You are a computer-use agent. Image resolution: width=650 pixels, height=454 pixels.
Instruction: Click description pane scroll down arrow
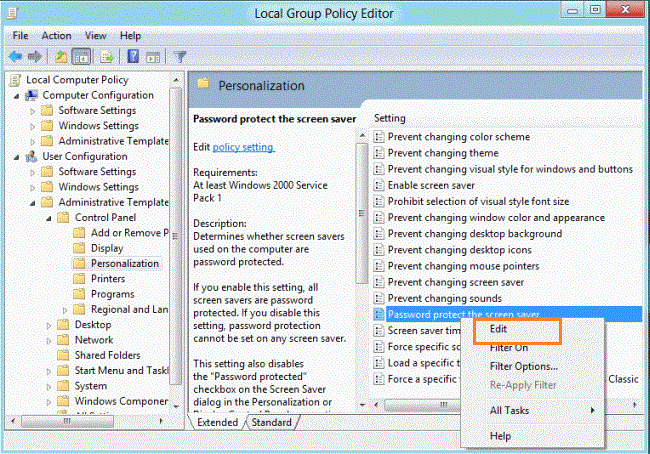[x=362, y=405]
